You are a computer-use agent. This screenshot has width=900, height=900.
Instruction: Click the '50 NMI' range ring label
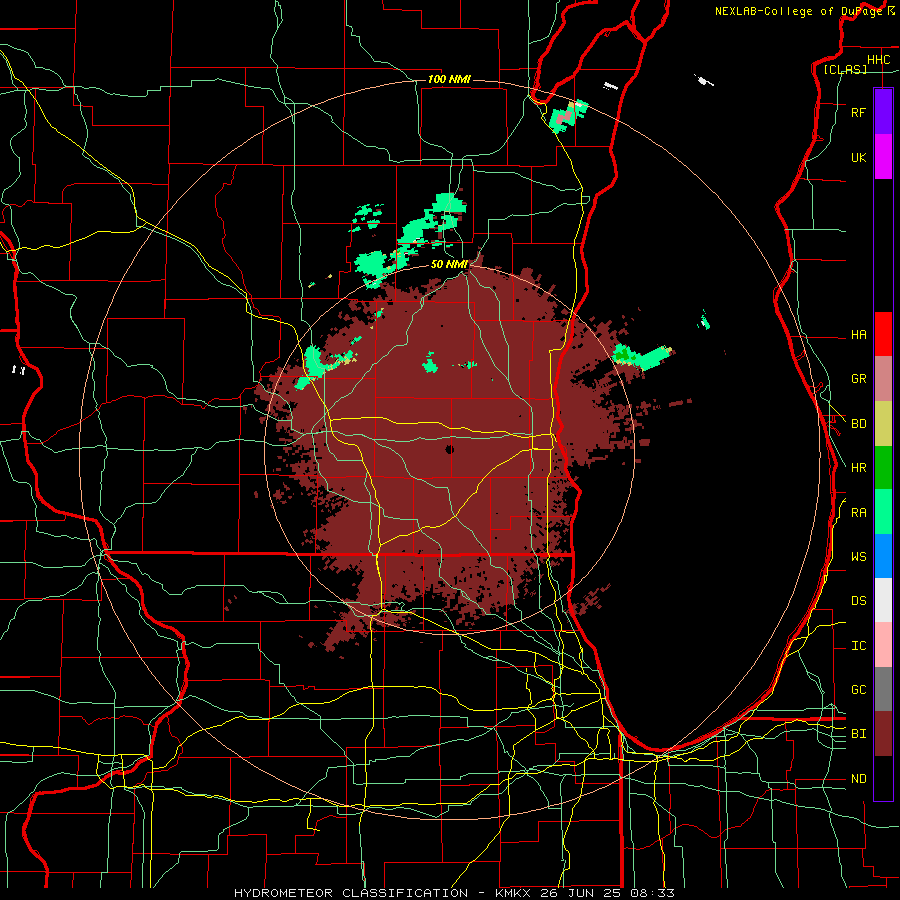(x=449, y=264)
